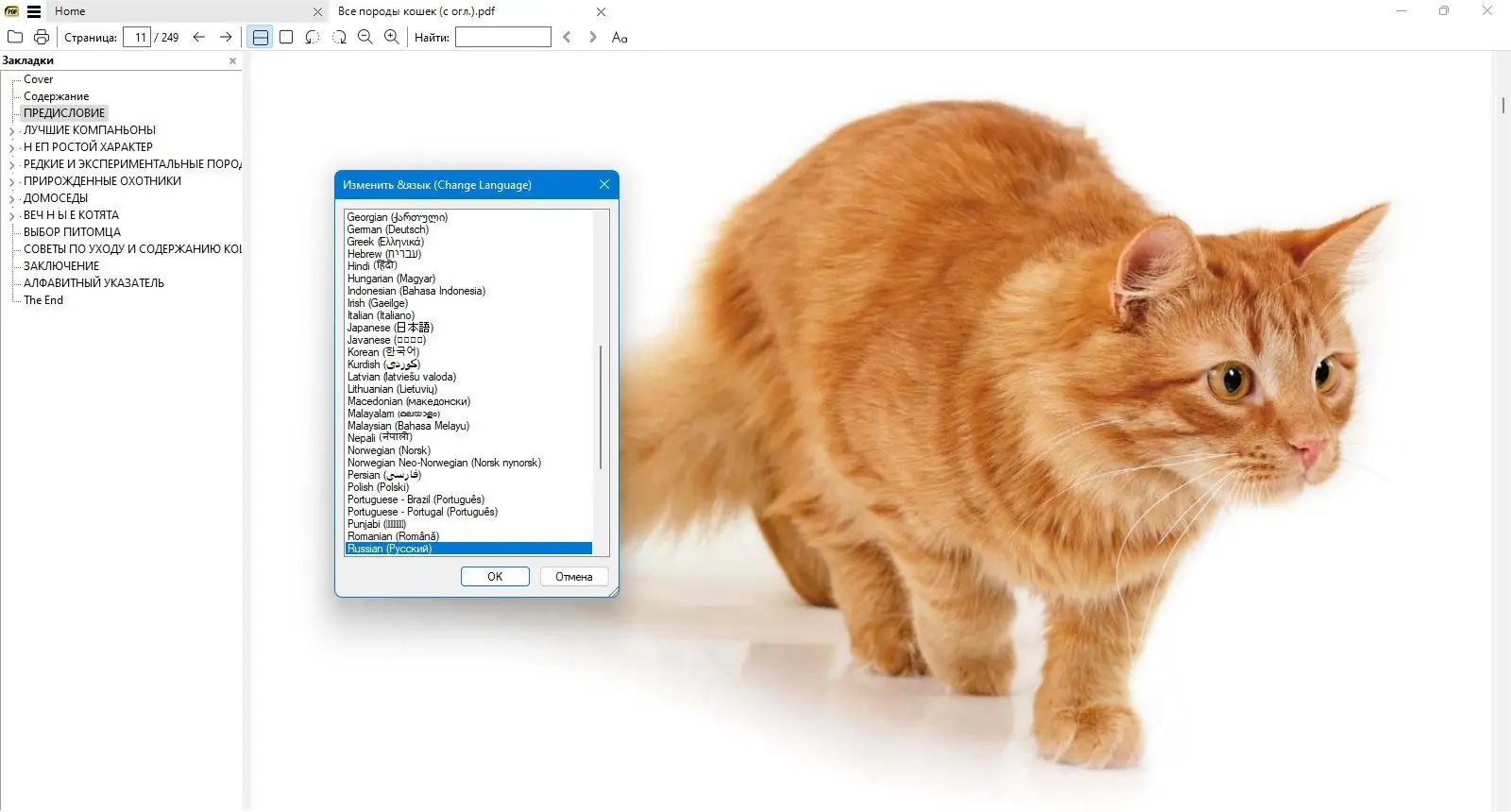Image resolution: width=1511 pixels, height=812 pixels.
Task: Expand ДОМОСЕДЫ bookmark
Action: coord(12,199)
